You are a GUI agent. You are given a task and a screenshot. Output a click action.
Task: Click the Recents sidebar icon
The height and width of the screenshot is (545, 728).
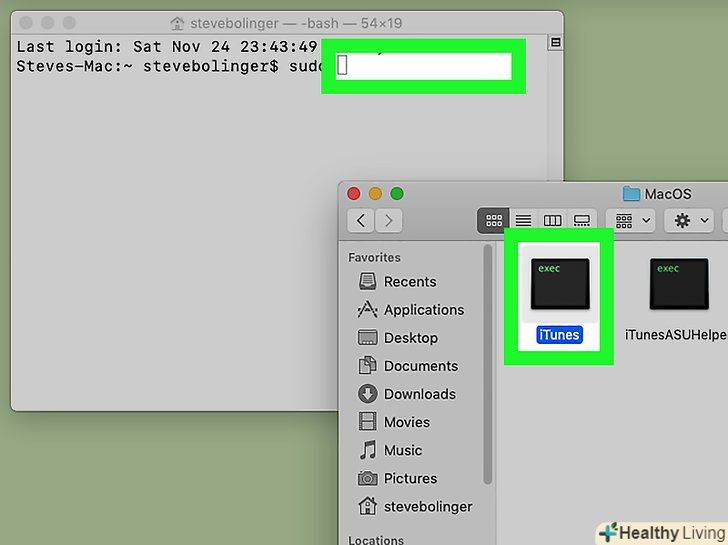tap(367, 282)
